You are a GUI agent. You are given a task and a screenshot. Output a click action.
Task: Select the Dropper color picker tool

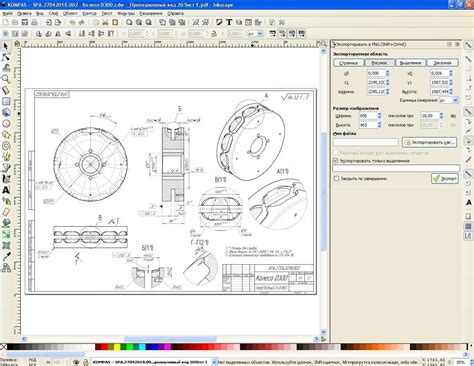(6, 256)
